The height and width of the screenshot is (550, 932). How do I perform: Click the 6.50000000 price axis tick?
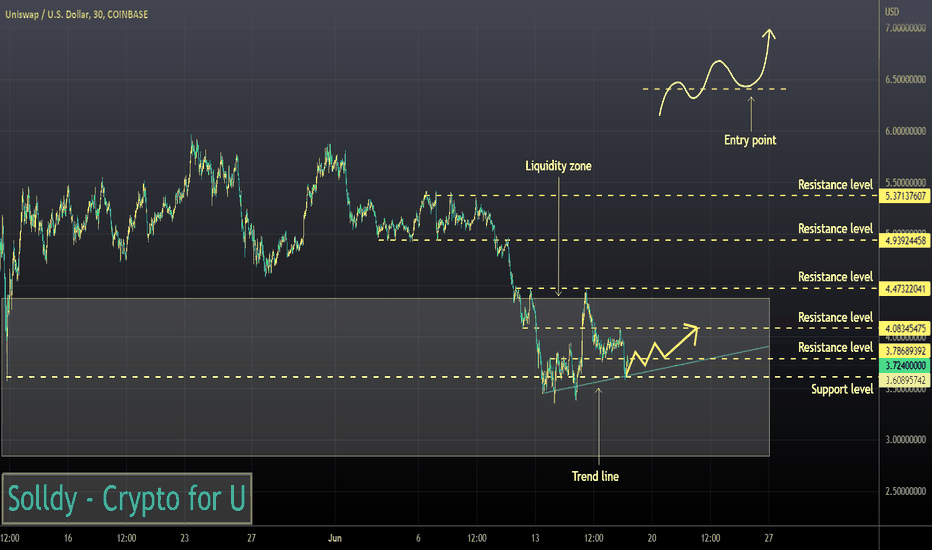905,79
